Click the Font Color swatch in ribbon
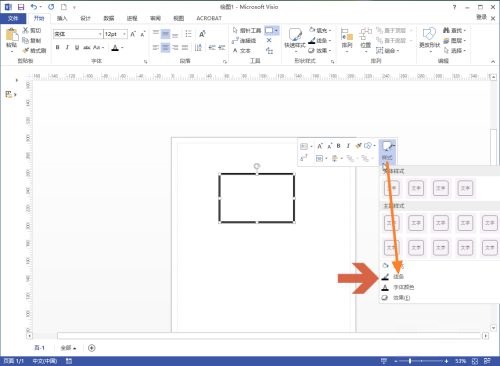Image resolution: width=500 pixels, height=366 pixels. (115, 48)
